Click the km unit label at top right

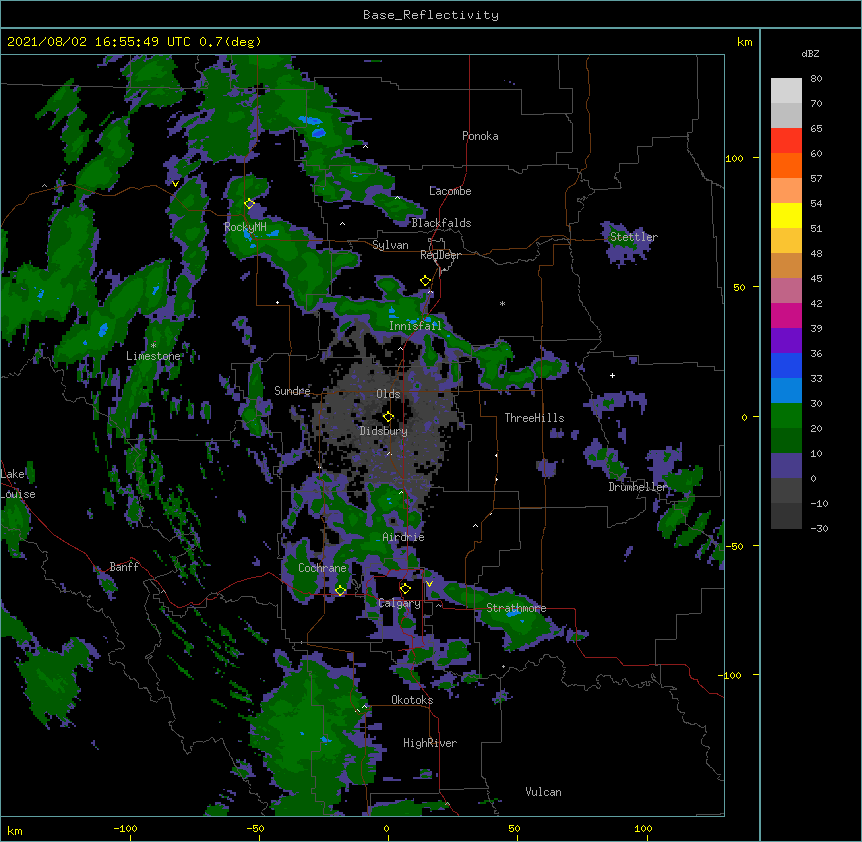coord(744,42)
